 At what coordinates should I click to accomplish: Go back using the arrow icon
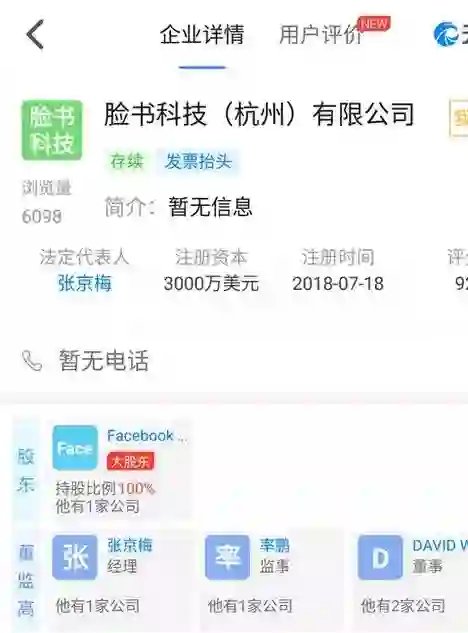click(35, 35)
